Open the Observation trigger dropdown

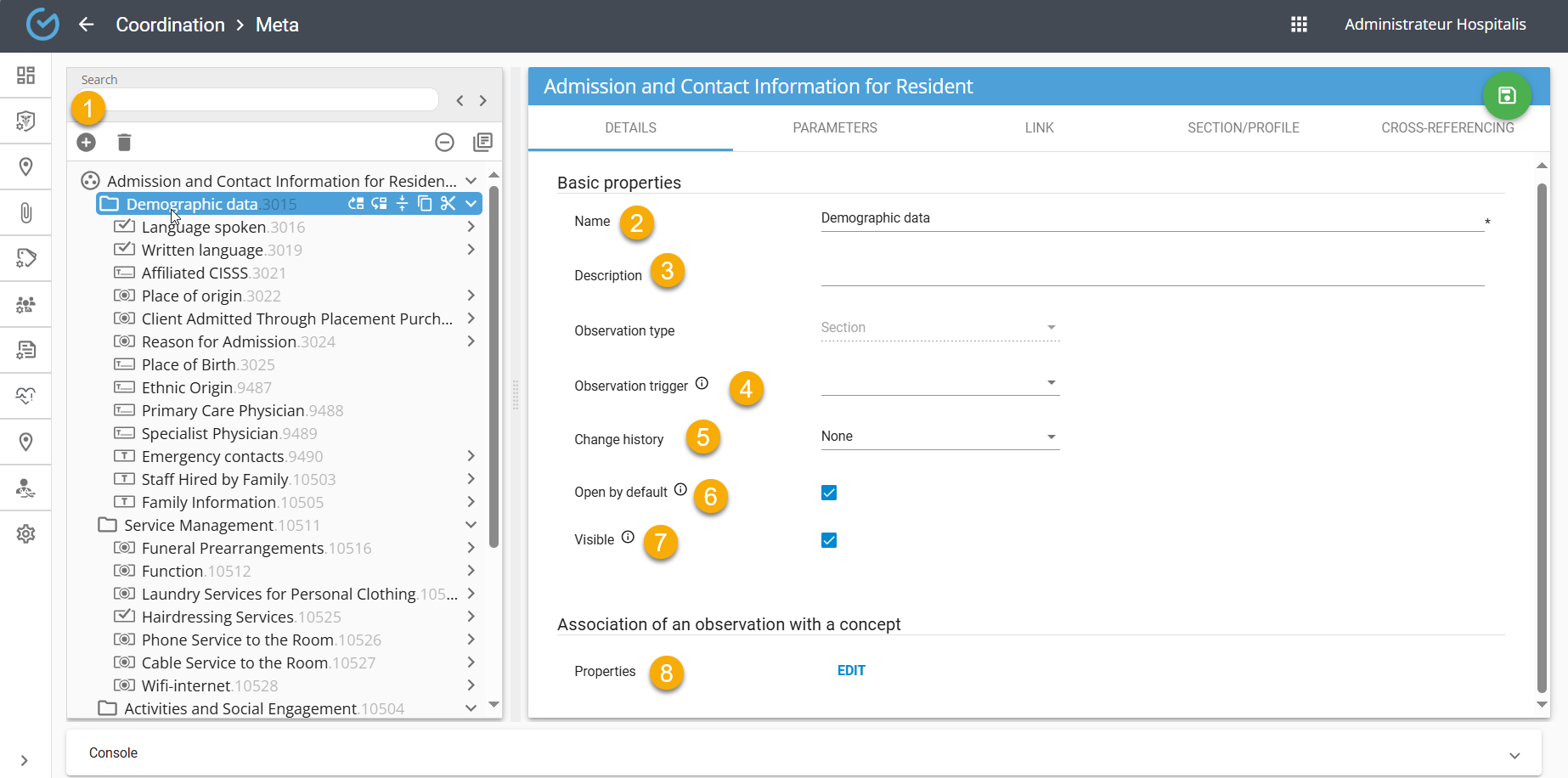(x=939, y=383)
